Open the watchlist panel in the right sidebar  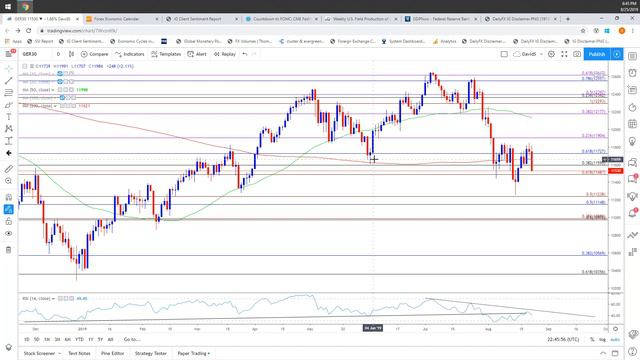point(632,56)
